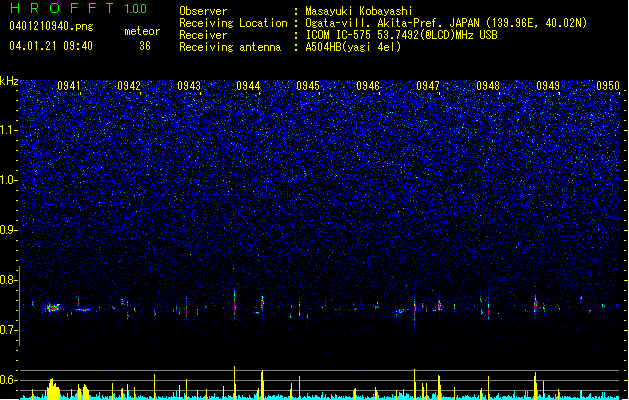
Task: Select the filename 0401210940.png
Action: [51, 26]
